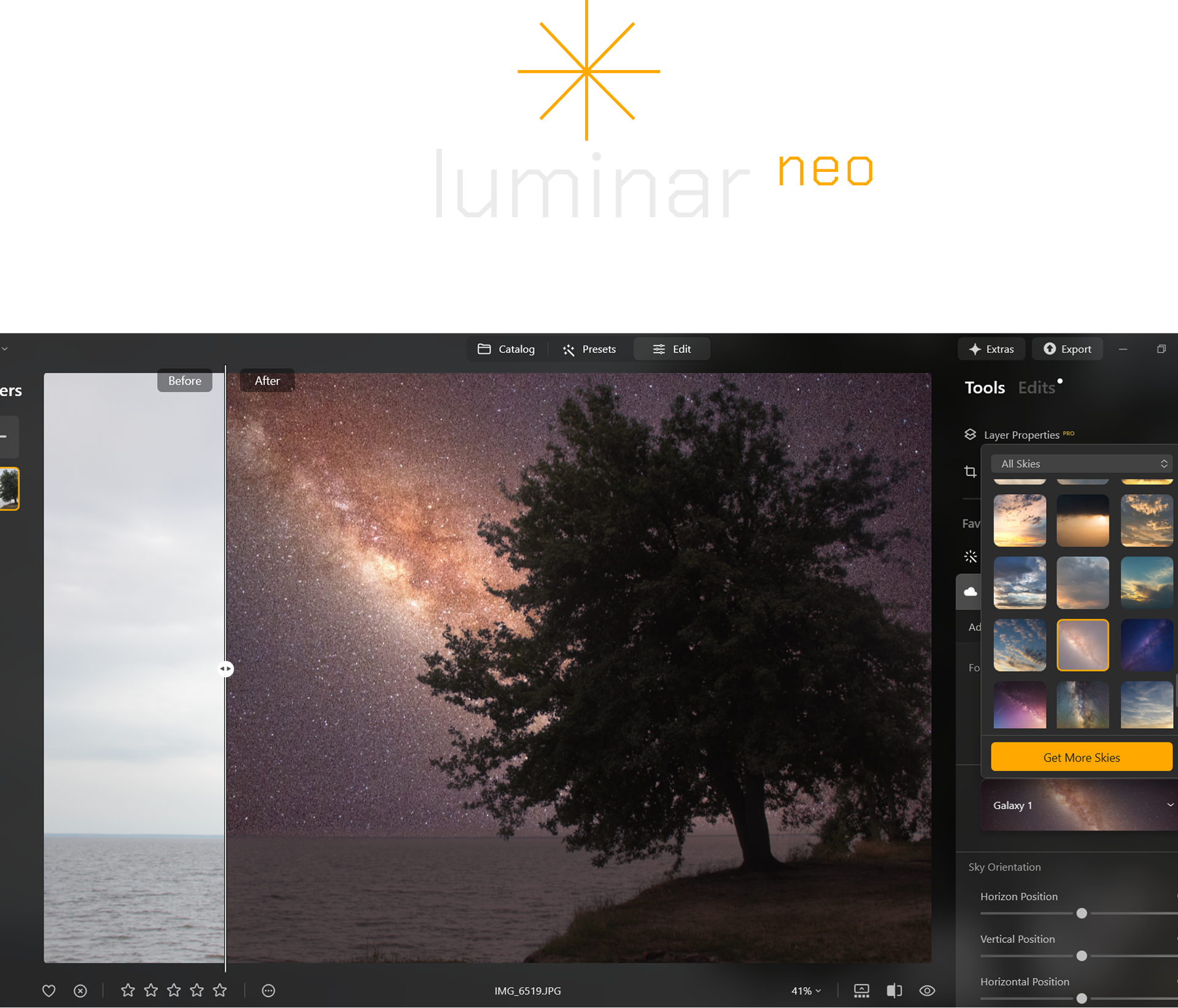Viewport: 1178px width, 1008px height.
Task: Select the Crop tool icon
Action: click(x=970, y=471)
